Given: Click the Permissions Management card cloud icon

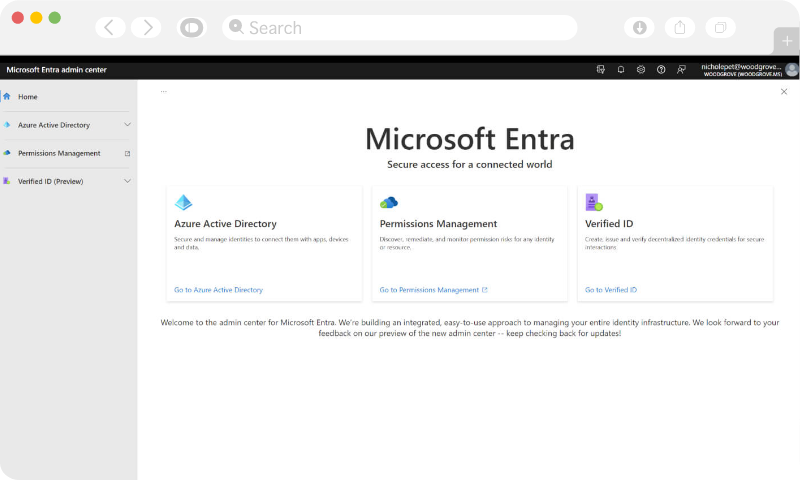Looking at the screenshot, I should [x=389, y=203].
